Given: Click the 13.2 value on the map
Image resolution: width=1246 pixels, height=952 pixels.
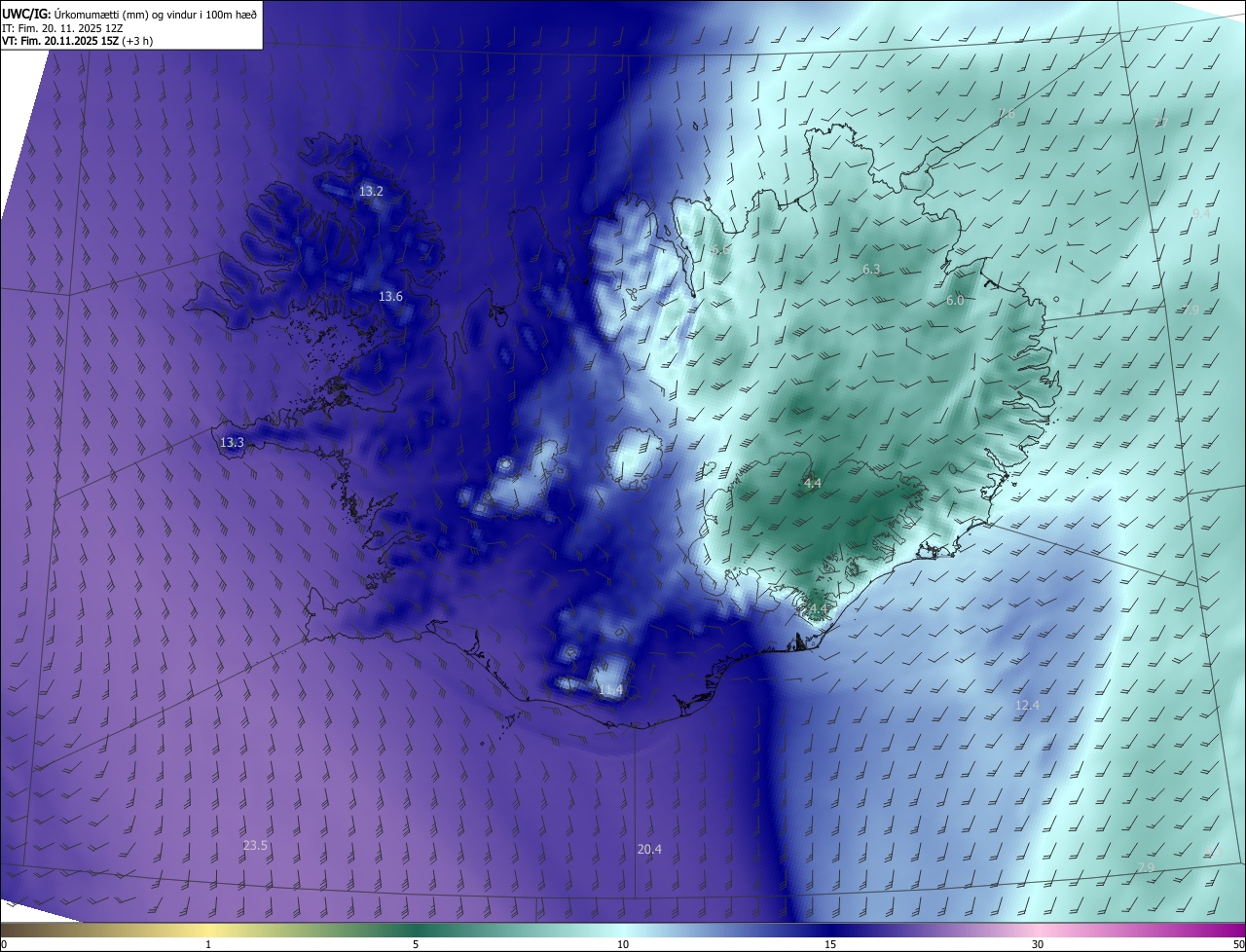Looking at the screenshot, I should coord(371,192).
